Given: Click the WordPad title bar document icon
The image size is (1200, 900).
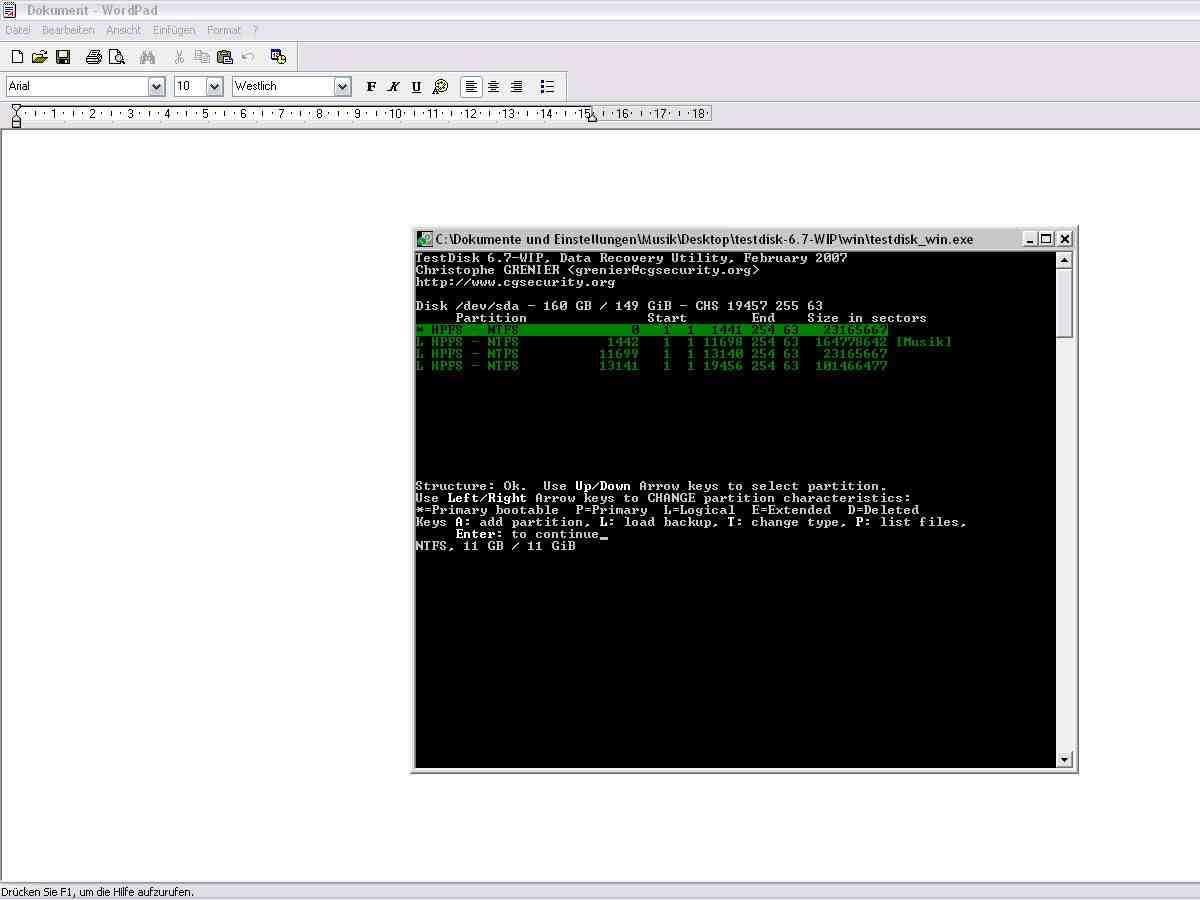Looking at the screenshot, I should click(x=9, y=10).
